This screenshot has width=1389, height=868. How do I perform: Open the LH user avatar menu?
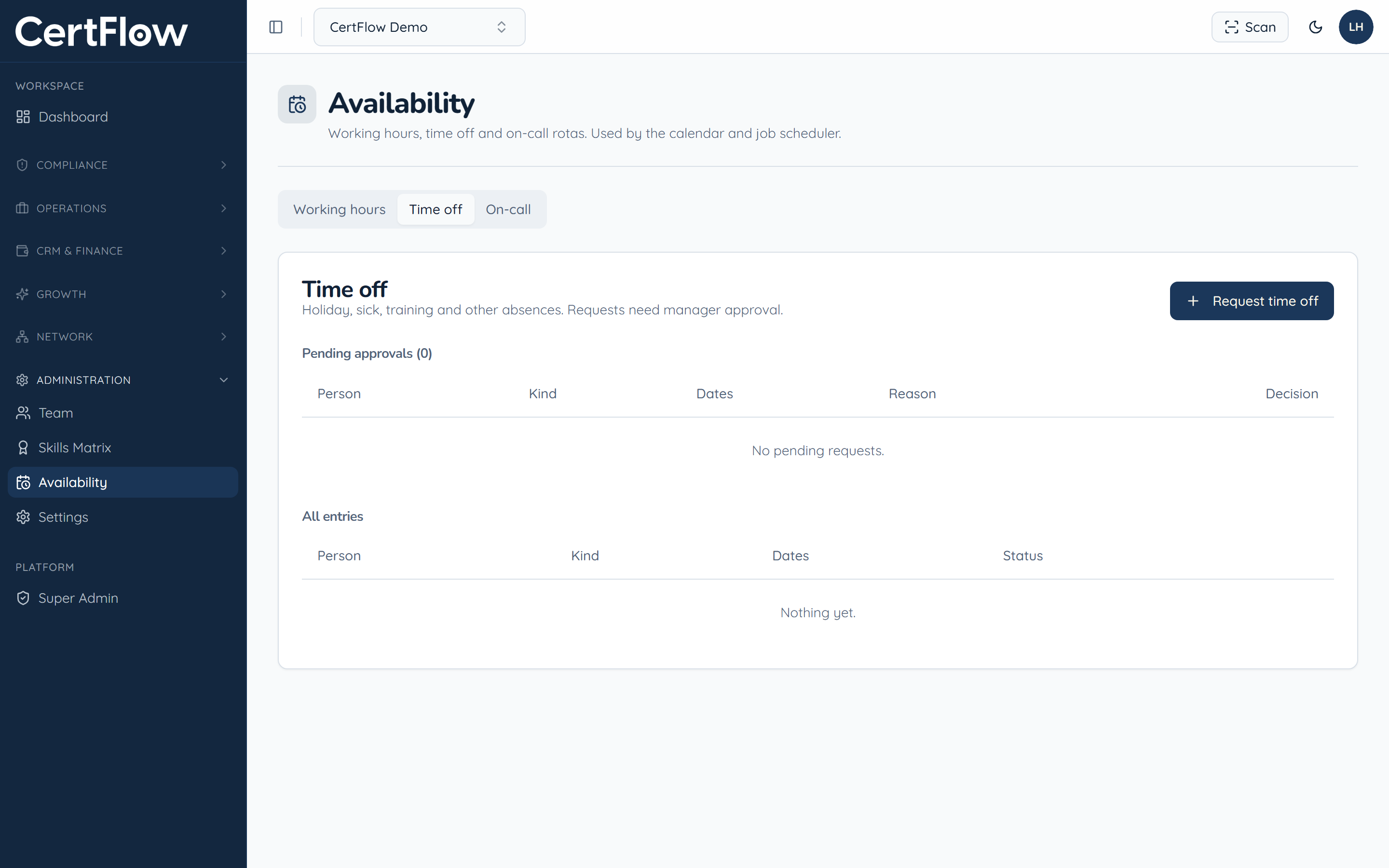(1356, 27)
